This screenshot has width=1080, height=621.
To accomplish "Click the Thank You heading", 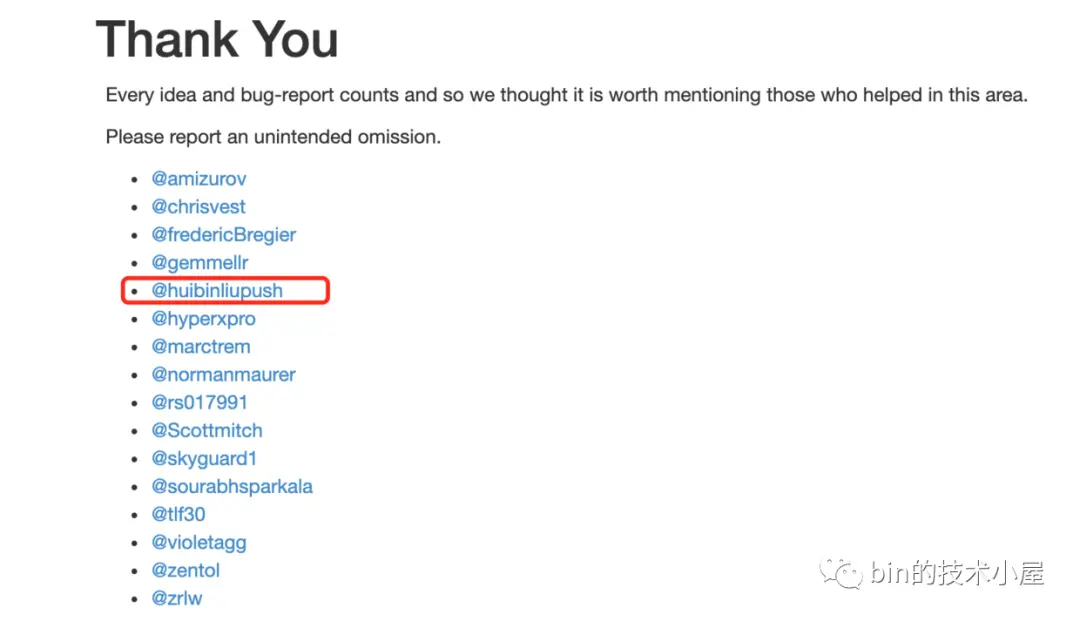I will (217, 40).
